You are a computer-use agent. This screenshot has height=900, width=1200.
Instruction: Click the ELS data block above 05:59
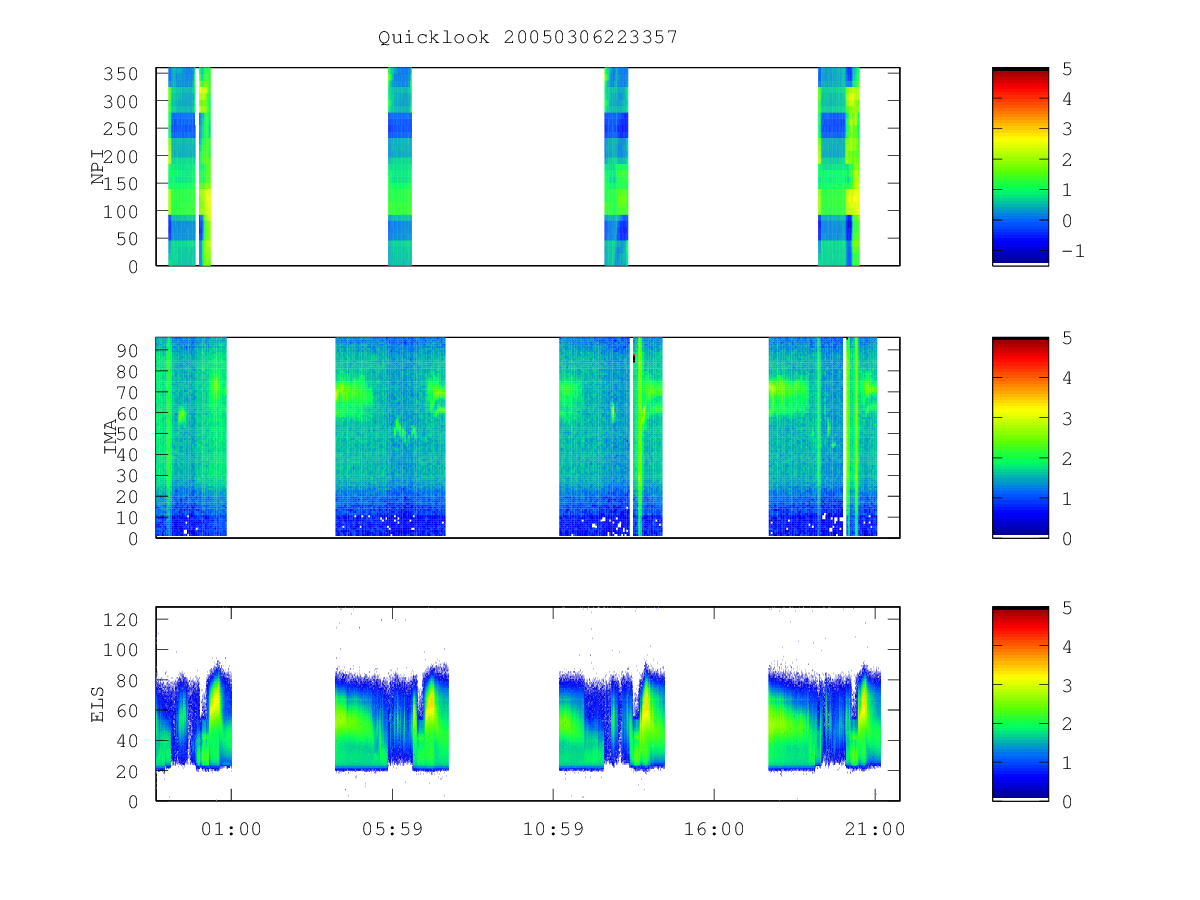392,717
